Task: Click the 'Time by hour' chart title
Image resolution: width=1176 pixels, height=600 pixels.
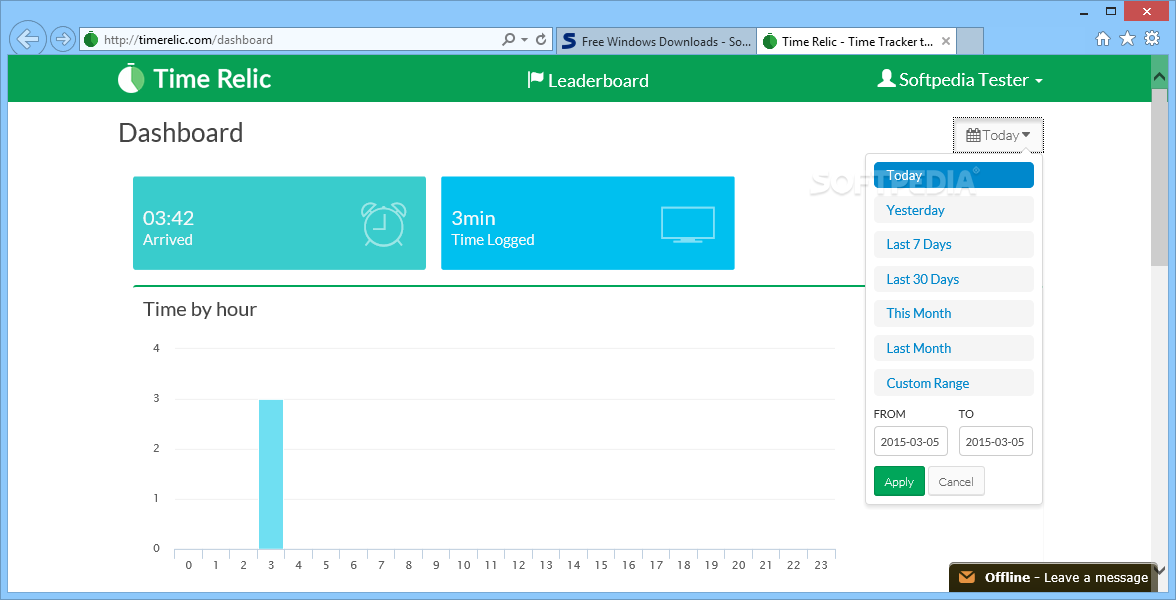Action: pos(200,309)
